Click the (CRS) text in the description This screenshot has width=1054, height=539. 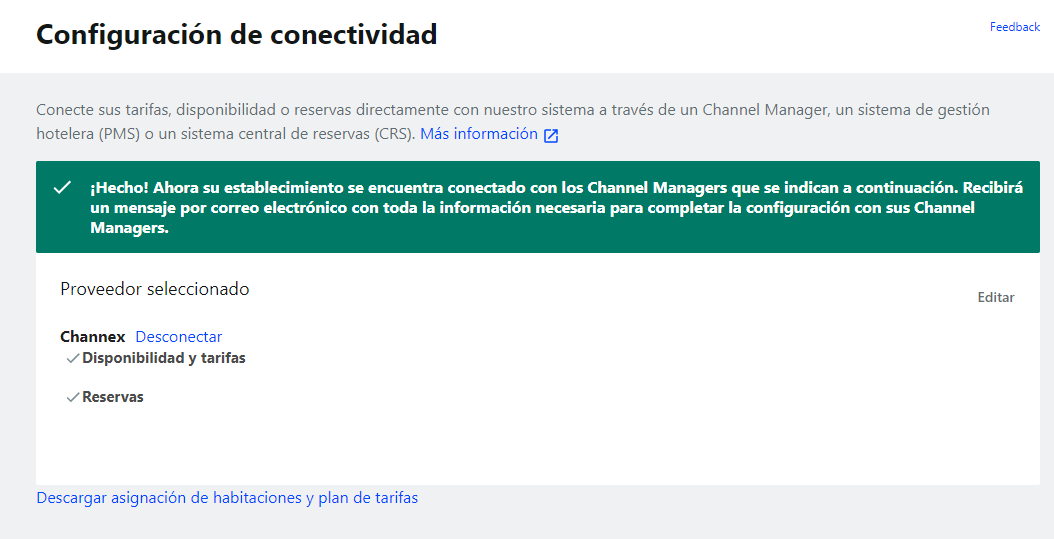(x=391, y=134)
